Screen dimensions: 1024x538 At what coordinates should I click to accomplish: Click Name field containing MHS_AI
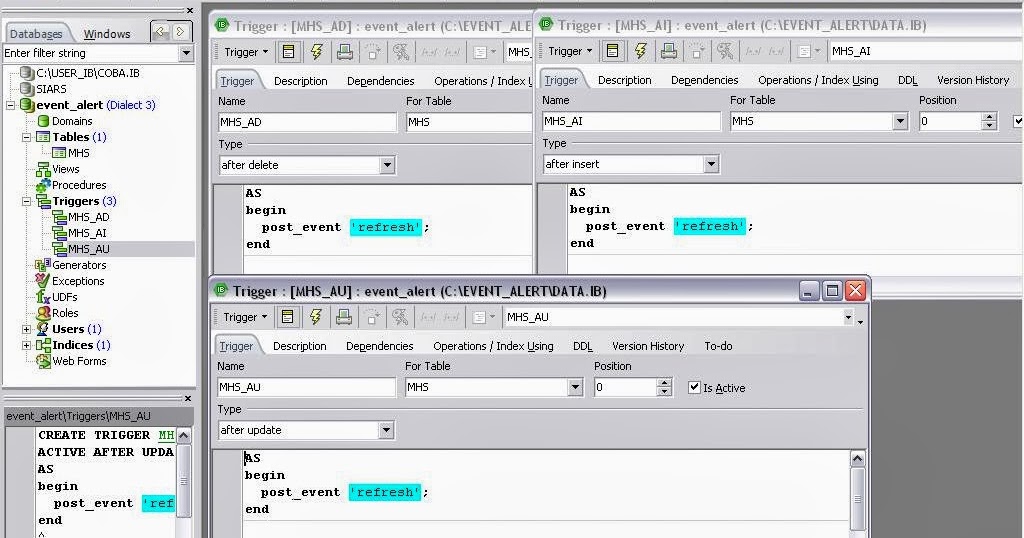[632, 121]
